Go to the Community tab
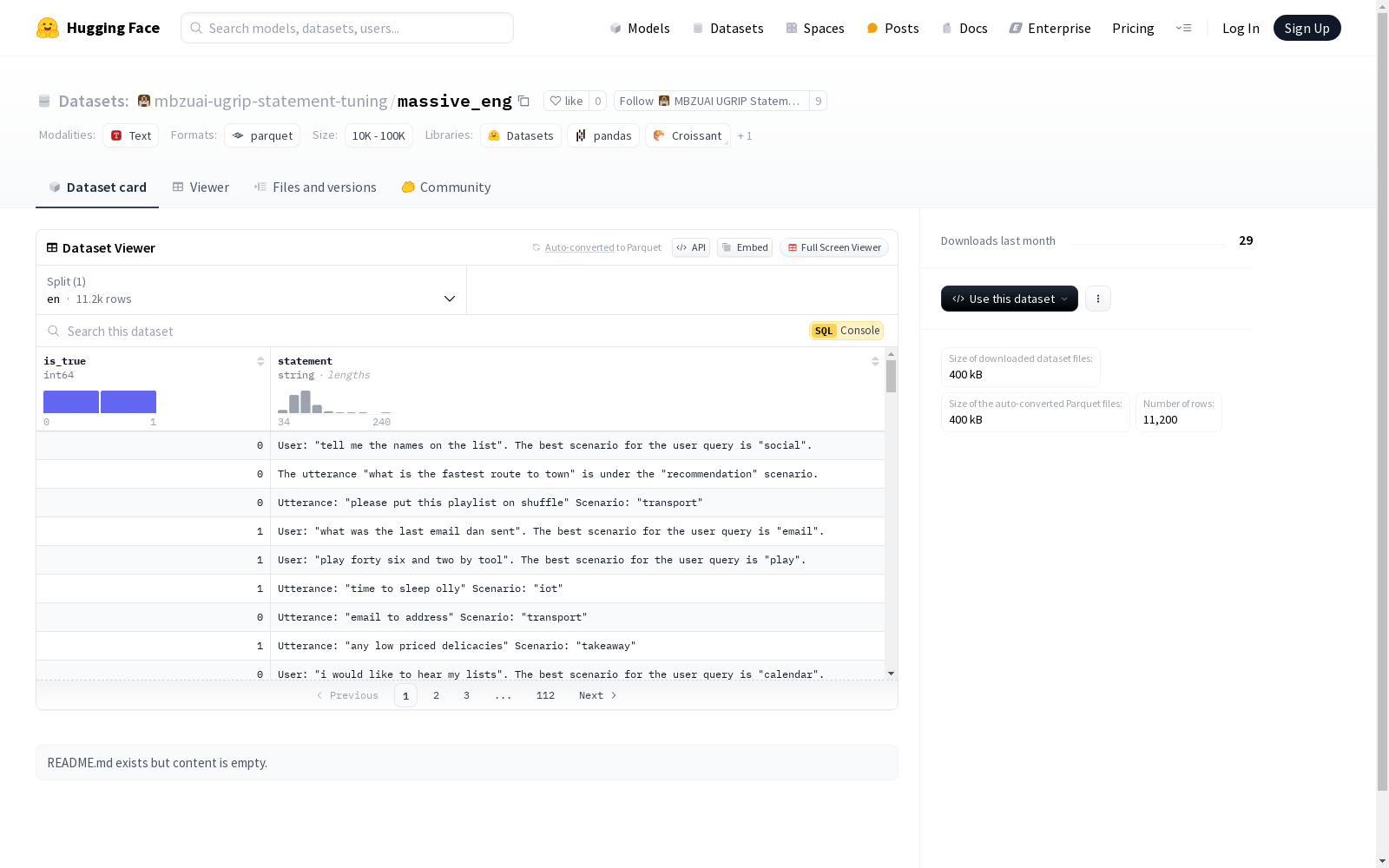1389x868 pixels. coord(446,187)
